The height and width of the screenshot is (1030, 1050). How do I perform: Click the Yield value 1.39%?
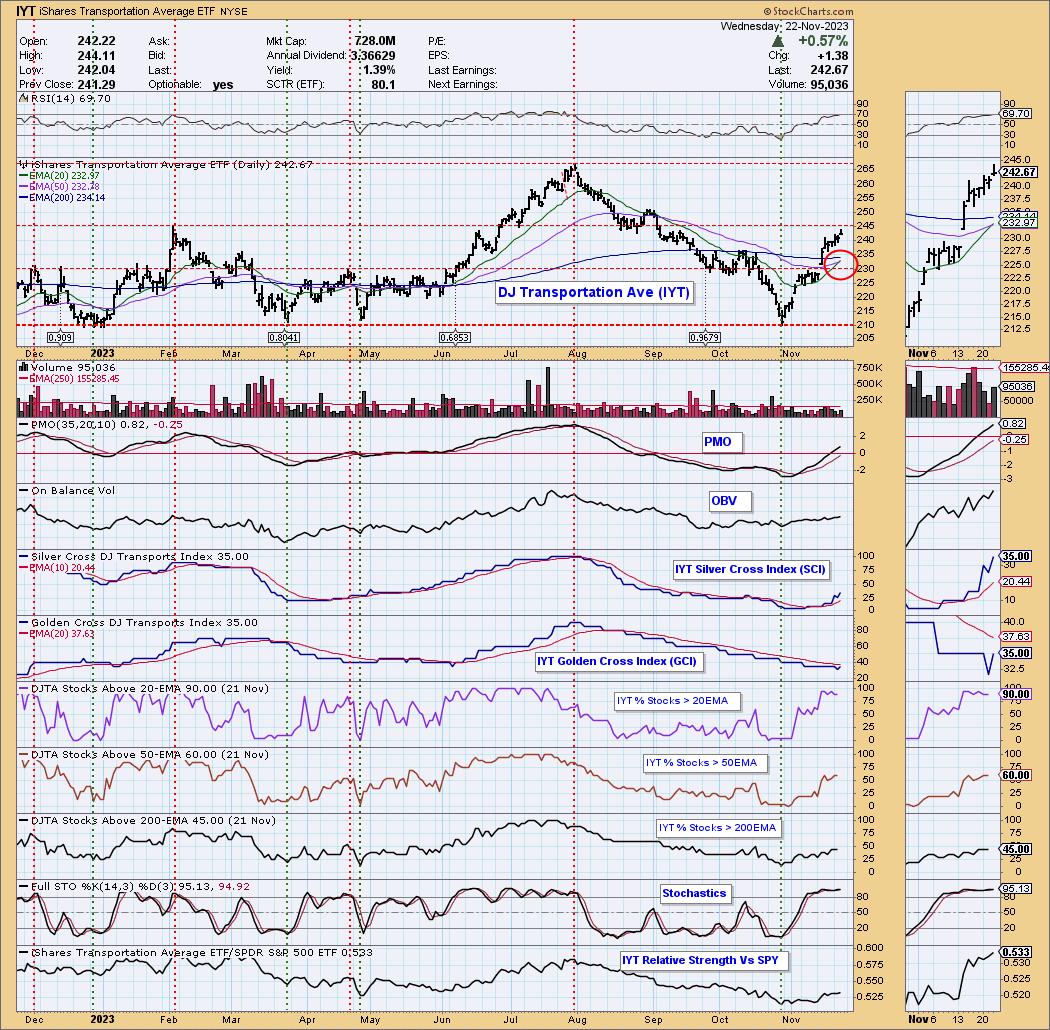click(379, 70)
